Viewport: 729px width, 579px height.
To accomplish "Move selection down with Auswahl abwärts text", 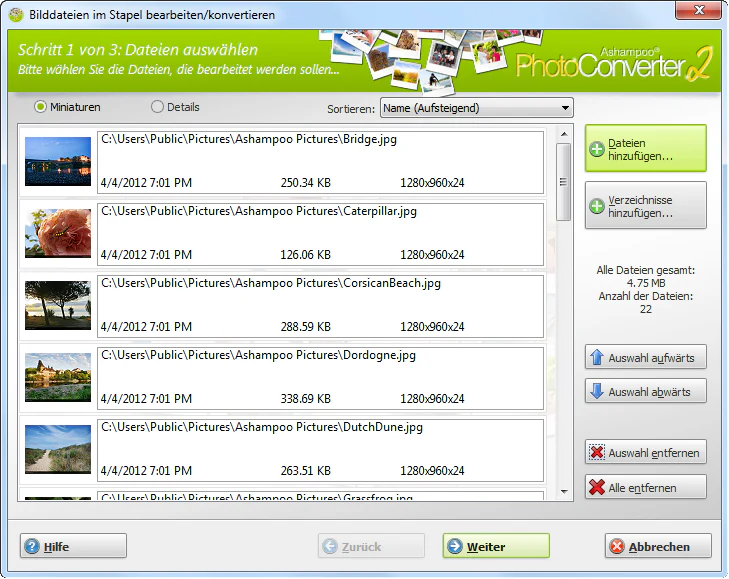I will [x=649, y=392].
